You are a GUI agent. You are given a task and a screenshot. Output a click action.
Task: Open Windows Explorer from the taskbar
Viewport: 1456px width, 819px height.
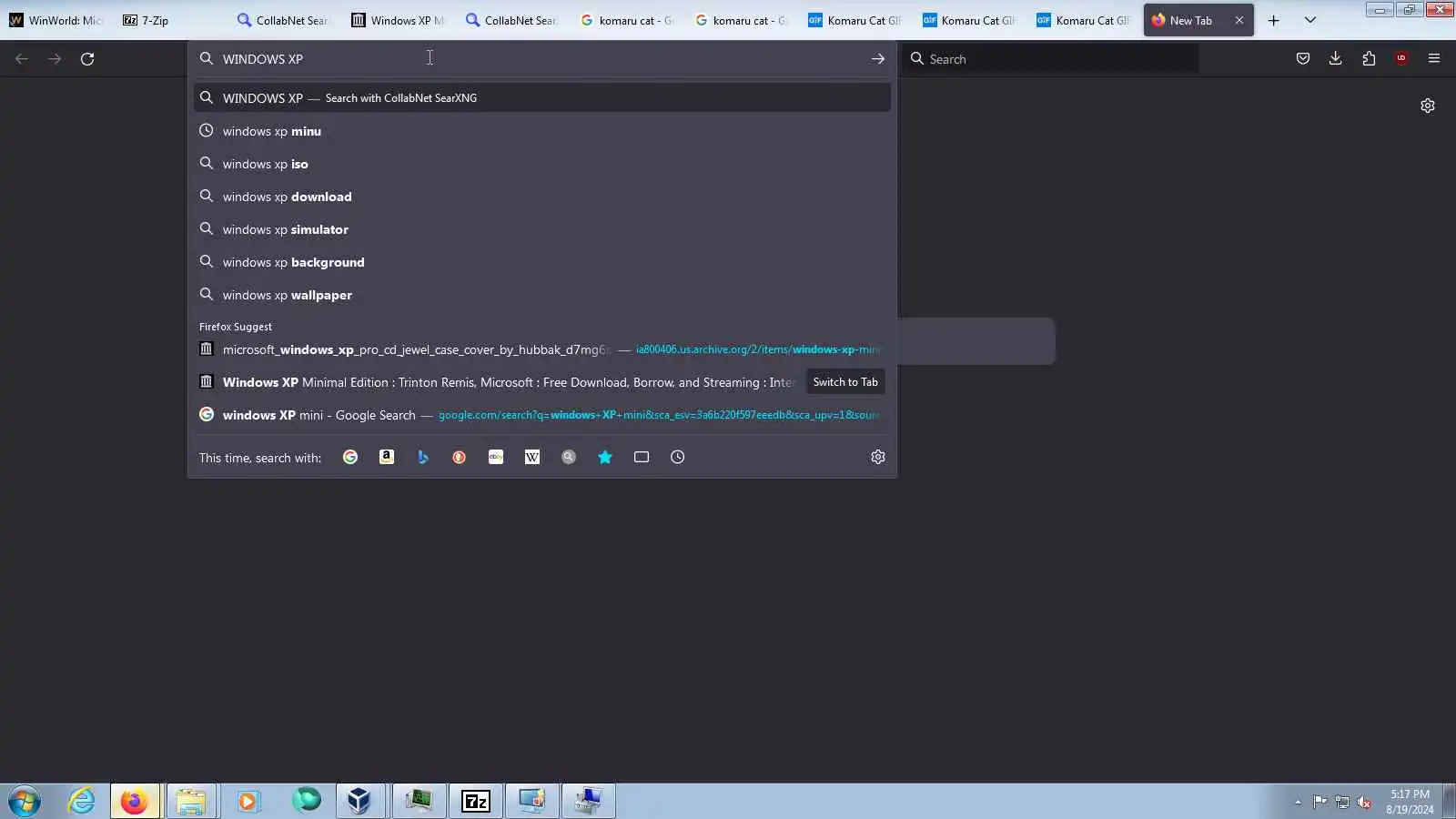pyautogui.click(x=191, y=801)
